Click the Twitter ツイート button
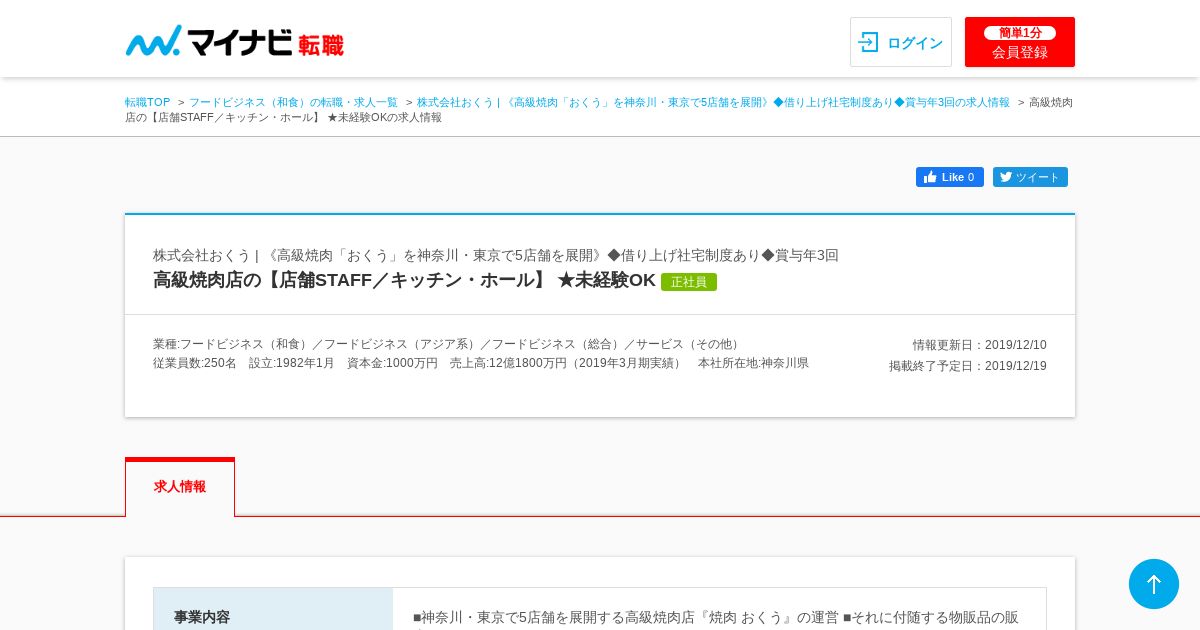This screenshot has height=630, width=1200. pos(1030,177)
